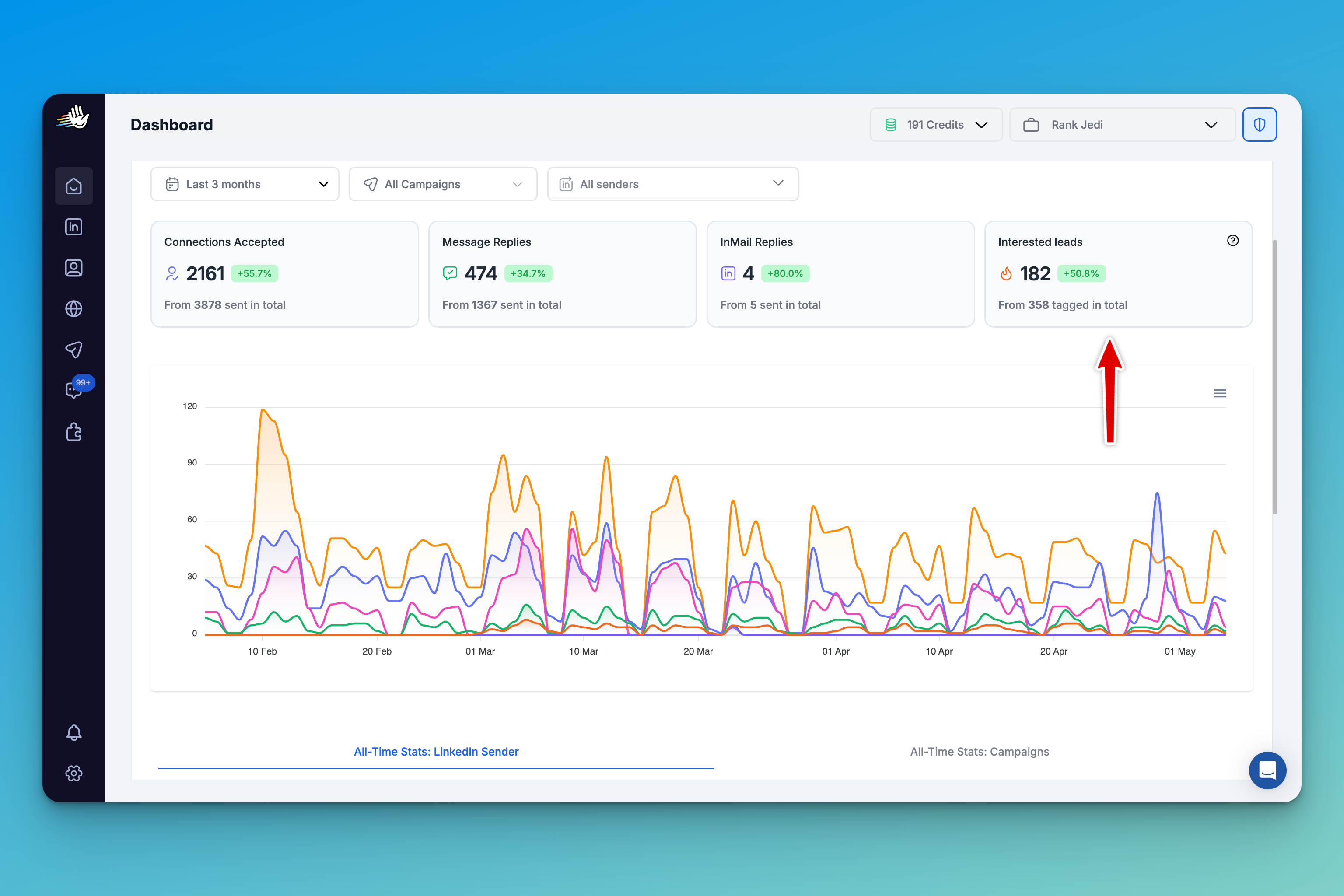
Task: Click the message check icon beside 474
Action: pos(450,274)
